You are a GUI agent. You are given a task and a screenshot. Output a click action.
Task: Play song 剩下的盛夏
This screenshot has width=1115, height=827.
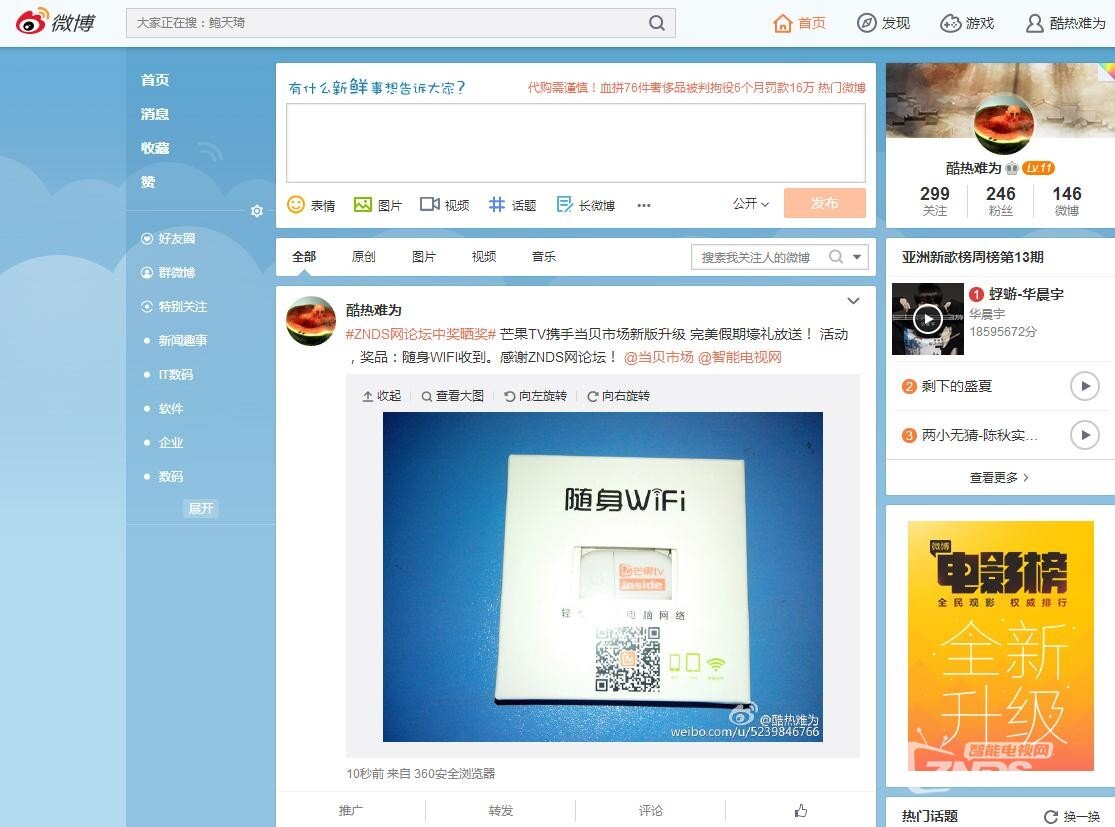coord(1085,386)
